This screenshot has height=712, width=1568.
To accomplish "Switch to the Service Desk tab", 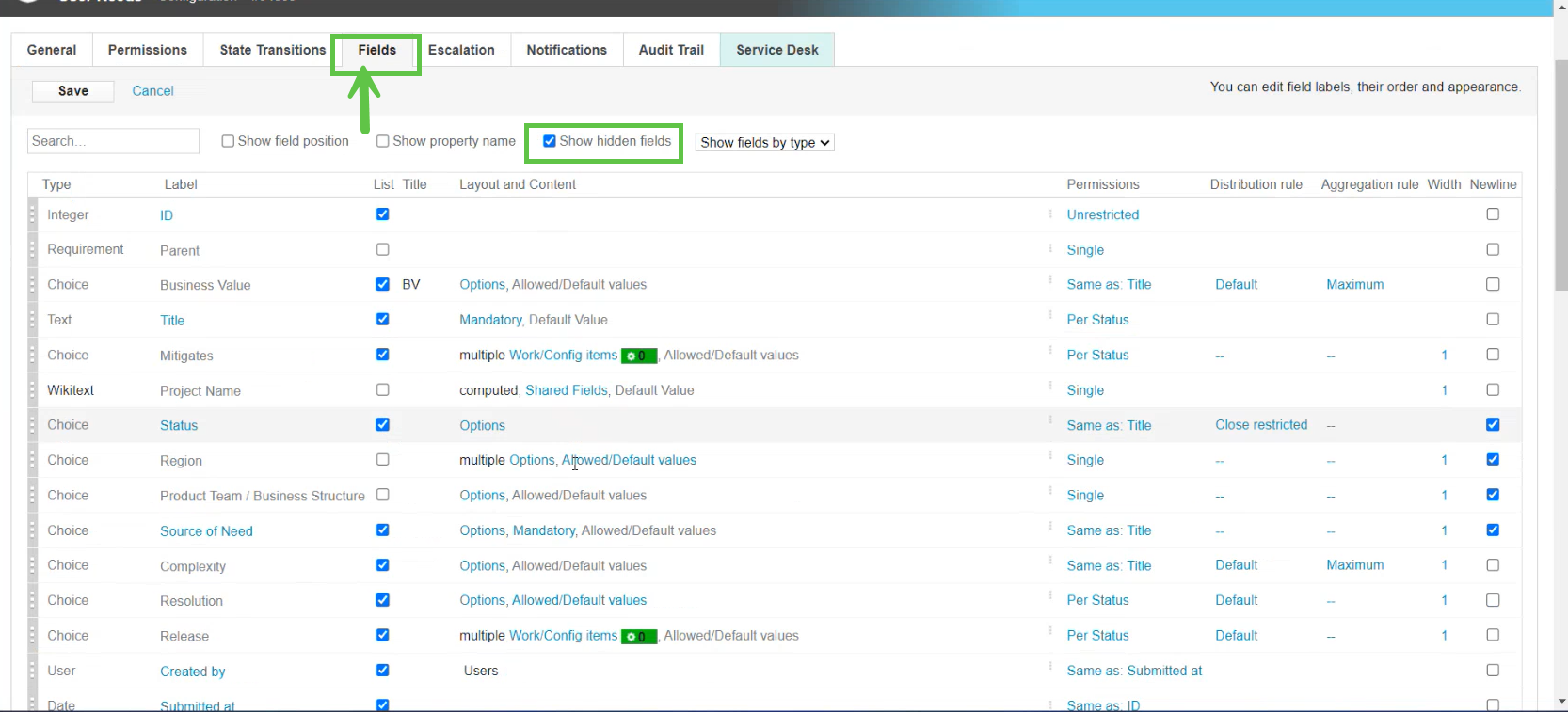I will click(x=776, y=50).
